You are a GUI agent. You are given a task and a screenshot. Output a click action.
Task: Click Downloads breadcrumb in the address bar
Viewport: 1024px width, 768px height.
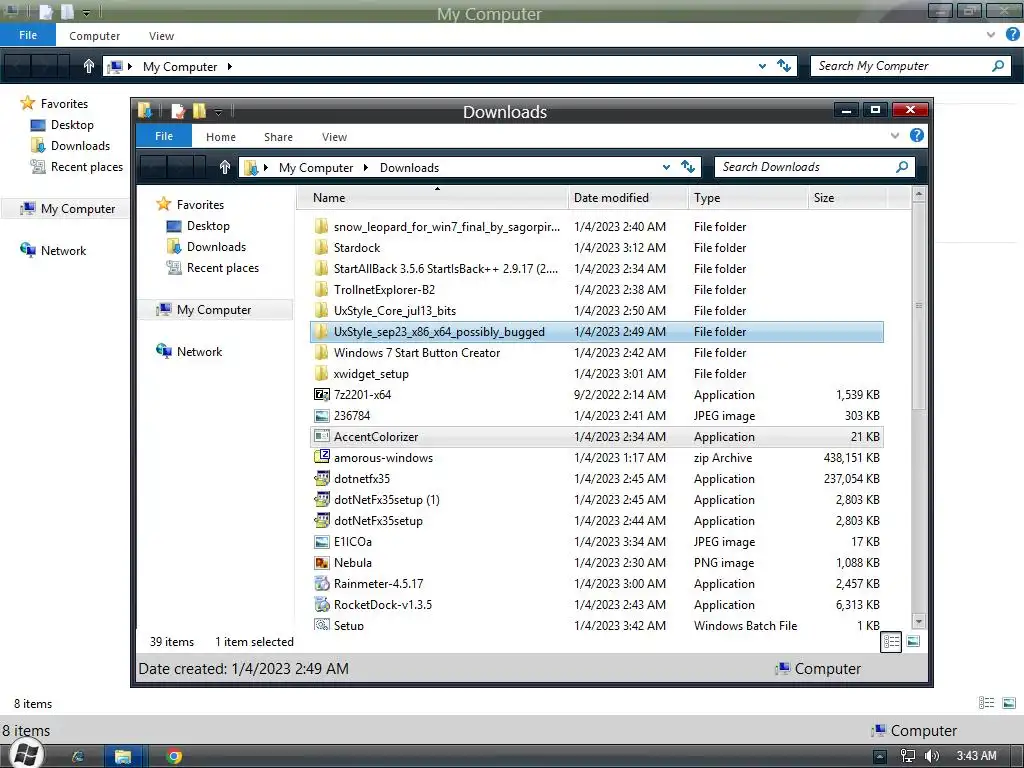click(x=409, y=168)
